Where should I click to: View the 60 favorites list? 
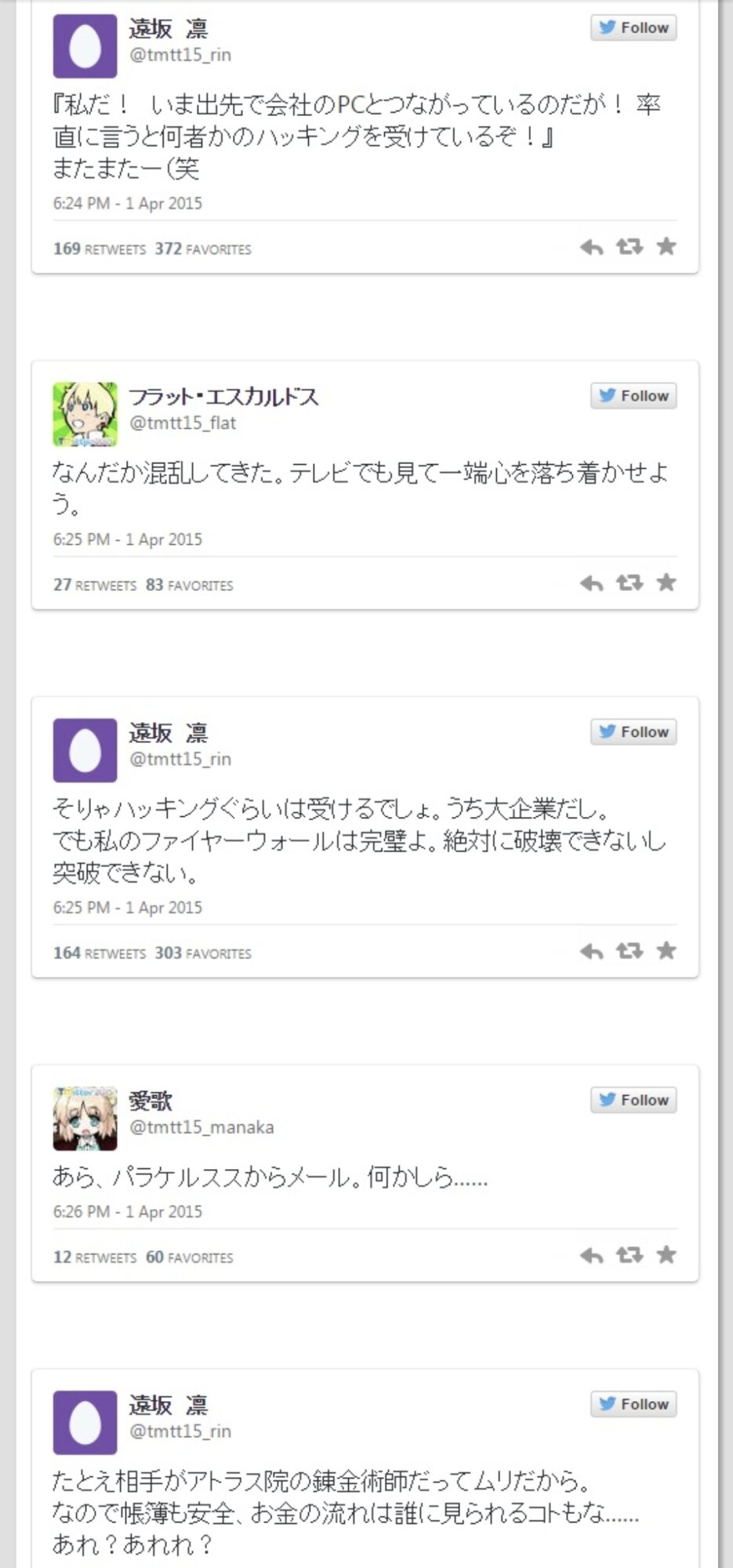[x=189, y=1258]
